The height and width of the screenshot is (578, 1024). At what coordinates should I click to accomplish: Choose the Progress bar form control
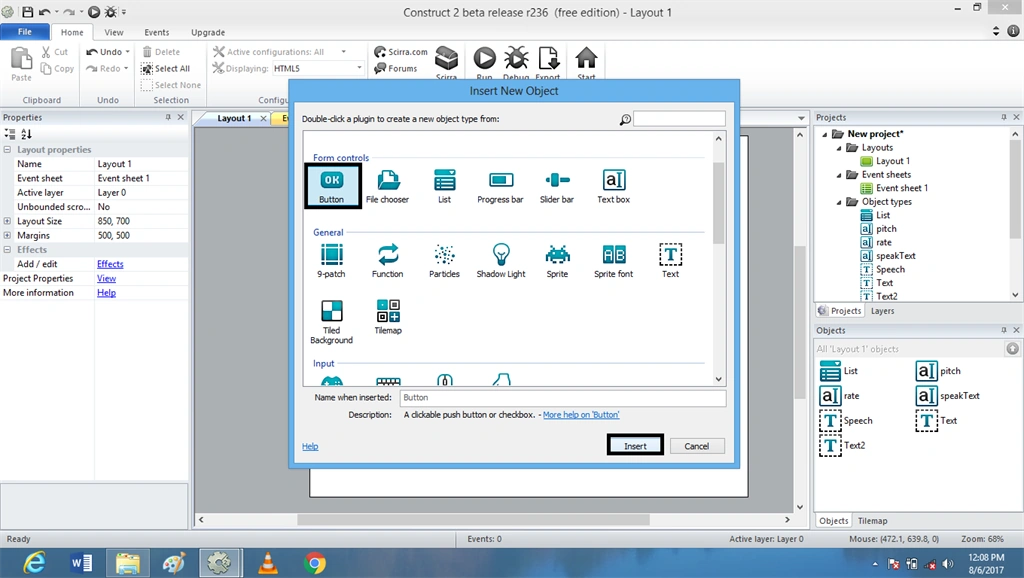(x=500, y=187)
